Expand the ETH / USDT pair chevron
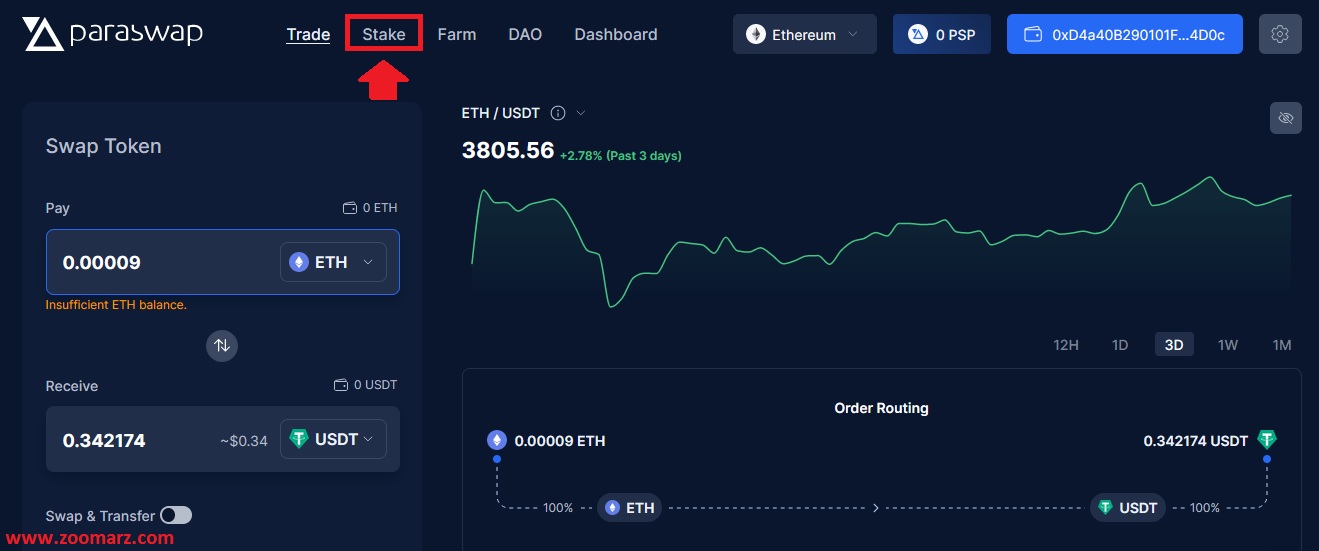Screen dimensions: 1319x551 coord(581,113)
